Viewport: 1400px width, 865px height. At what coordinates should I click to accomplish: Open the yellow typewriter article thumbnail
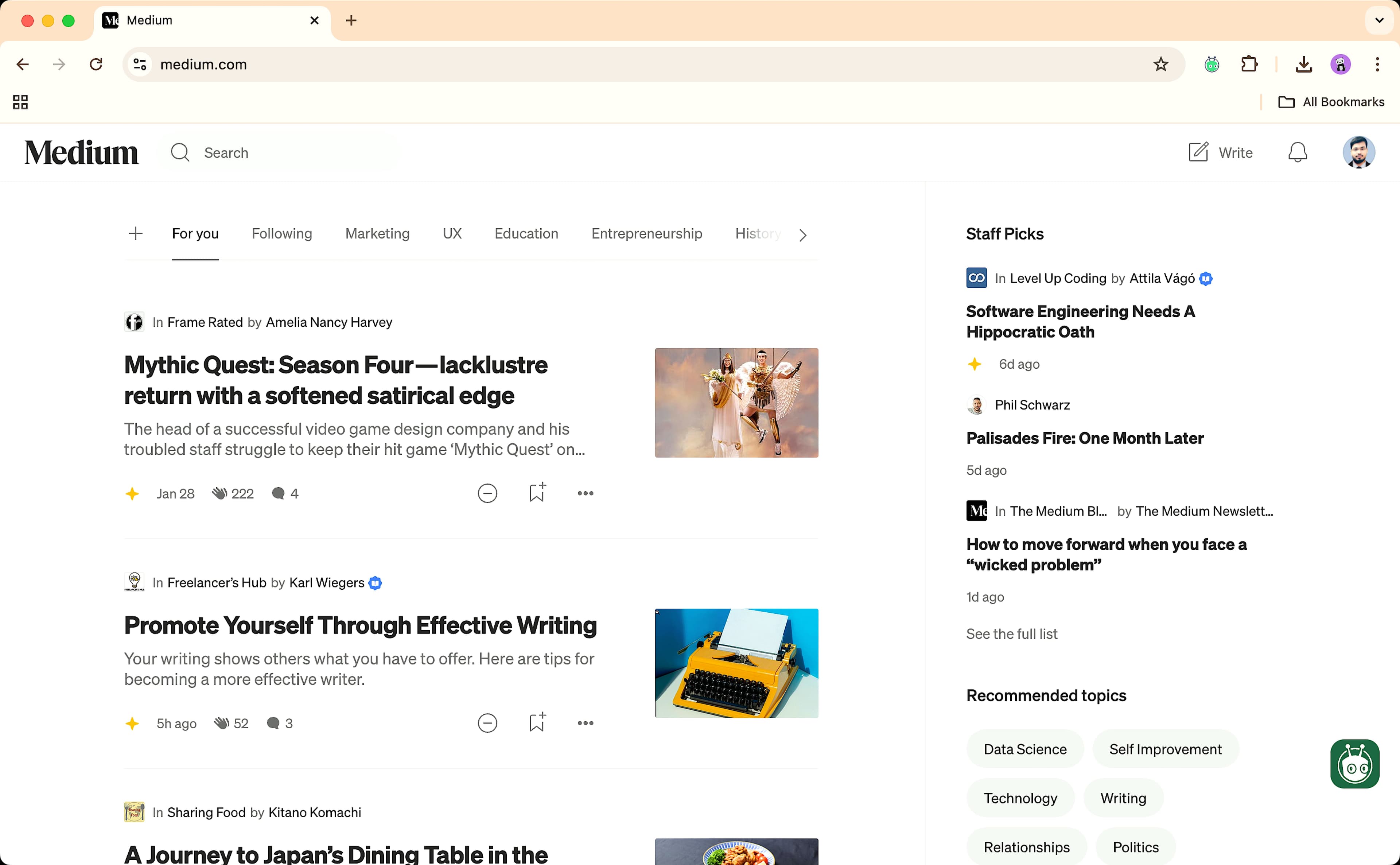pos(736,663)
